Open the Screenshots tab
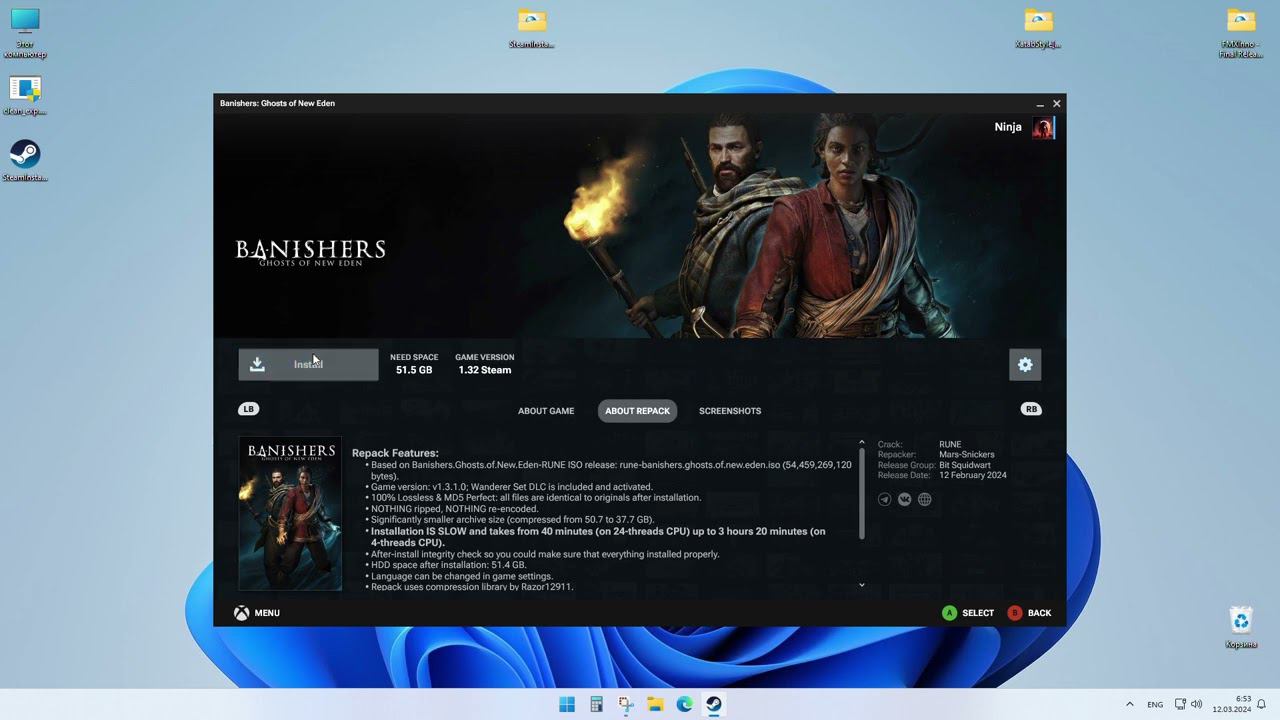Image resolution: width=1280 pixels, height=720 pixels. click(730, 411)
